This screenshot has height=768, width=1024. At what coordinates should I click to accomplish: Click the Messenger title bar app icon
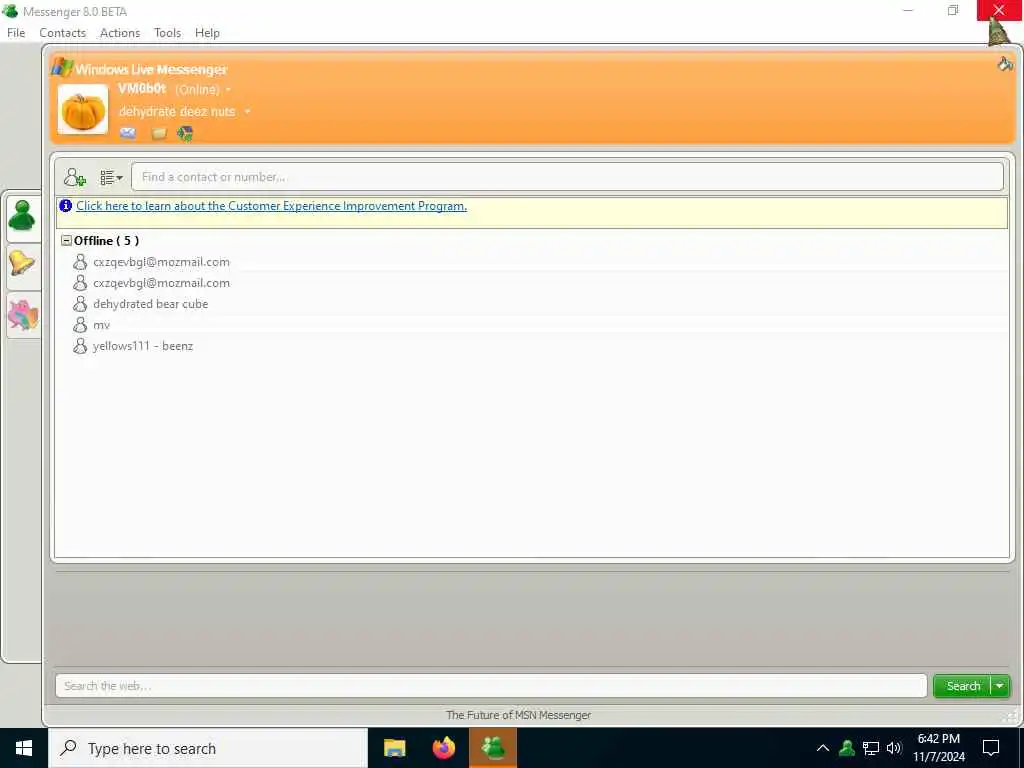click(10, 11)
